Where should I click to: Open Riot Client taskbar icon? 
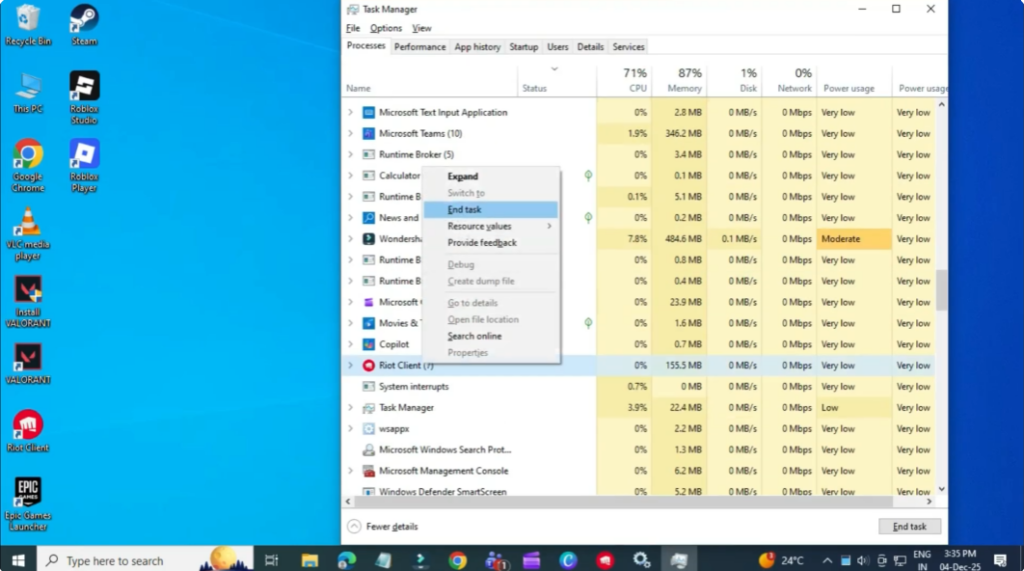(x=605, y=560)
